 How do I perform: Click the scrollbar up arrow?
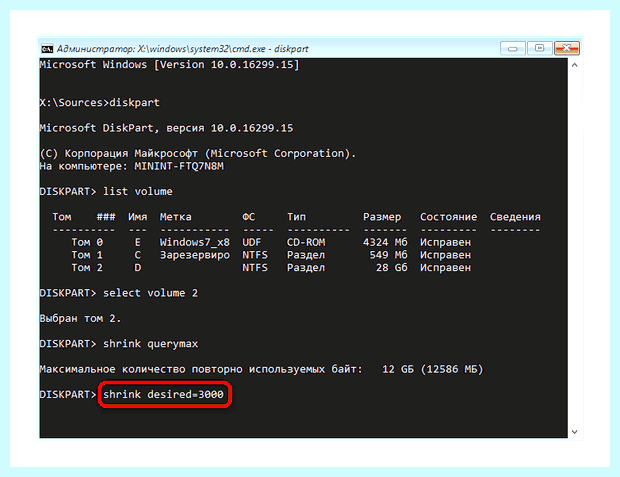tap(575, 65)
